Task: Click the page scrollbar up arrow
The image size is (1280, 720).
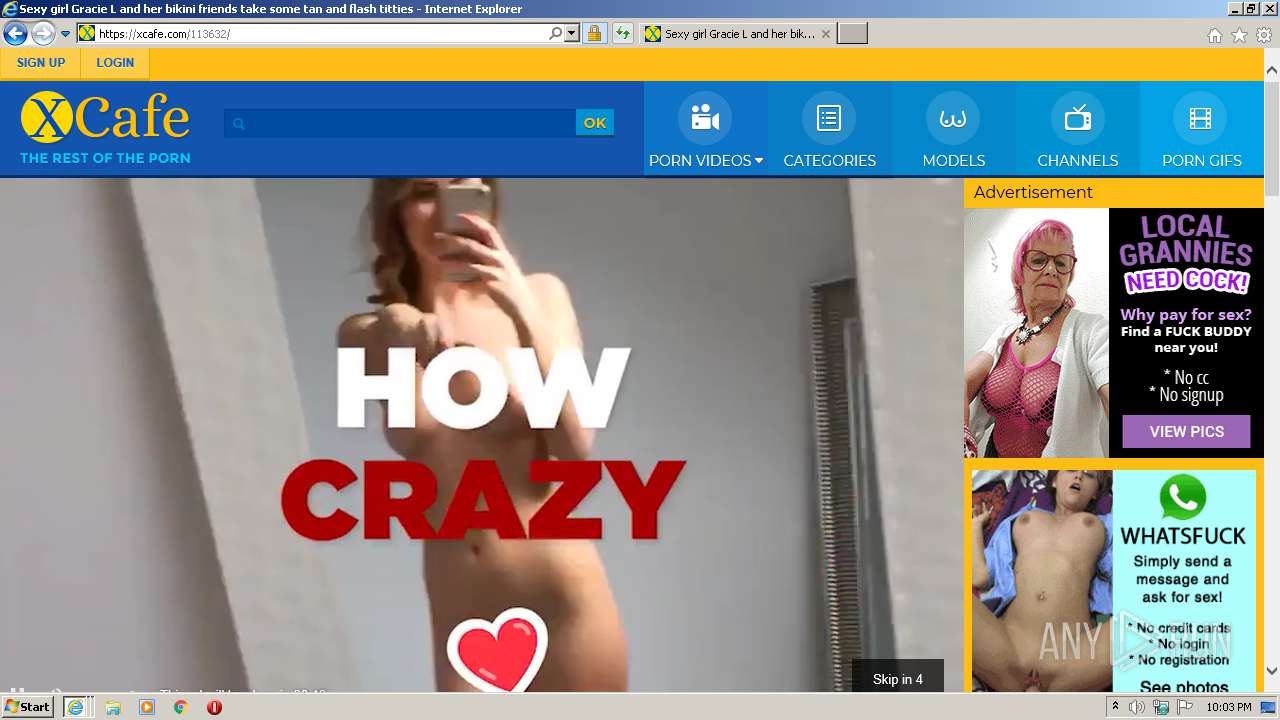Action: [x=1272, y=70]
